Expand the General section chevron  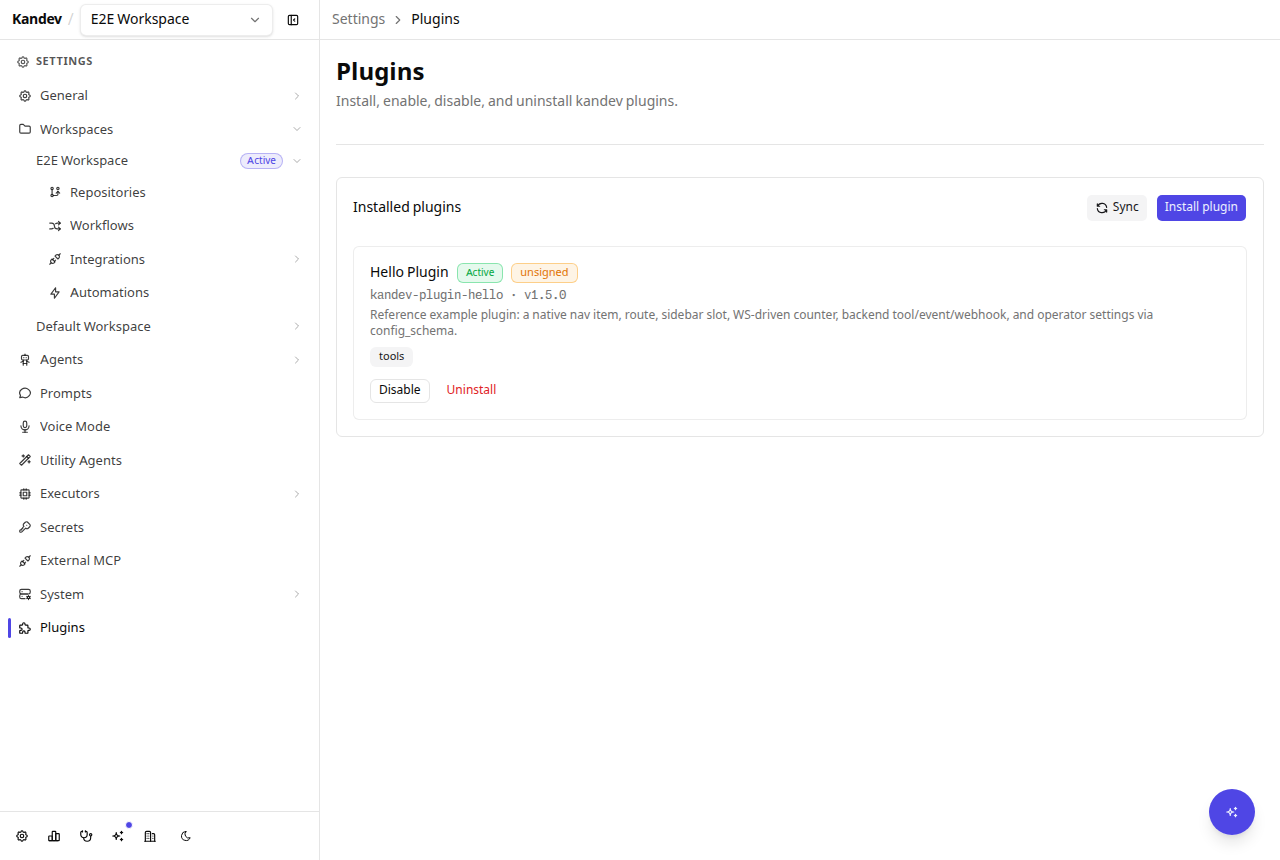[x=297, y=96]
